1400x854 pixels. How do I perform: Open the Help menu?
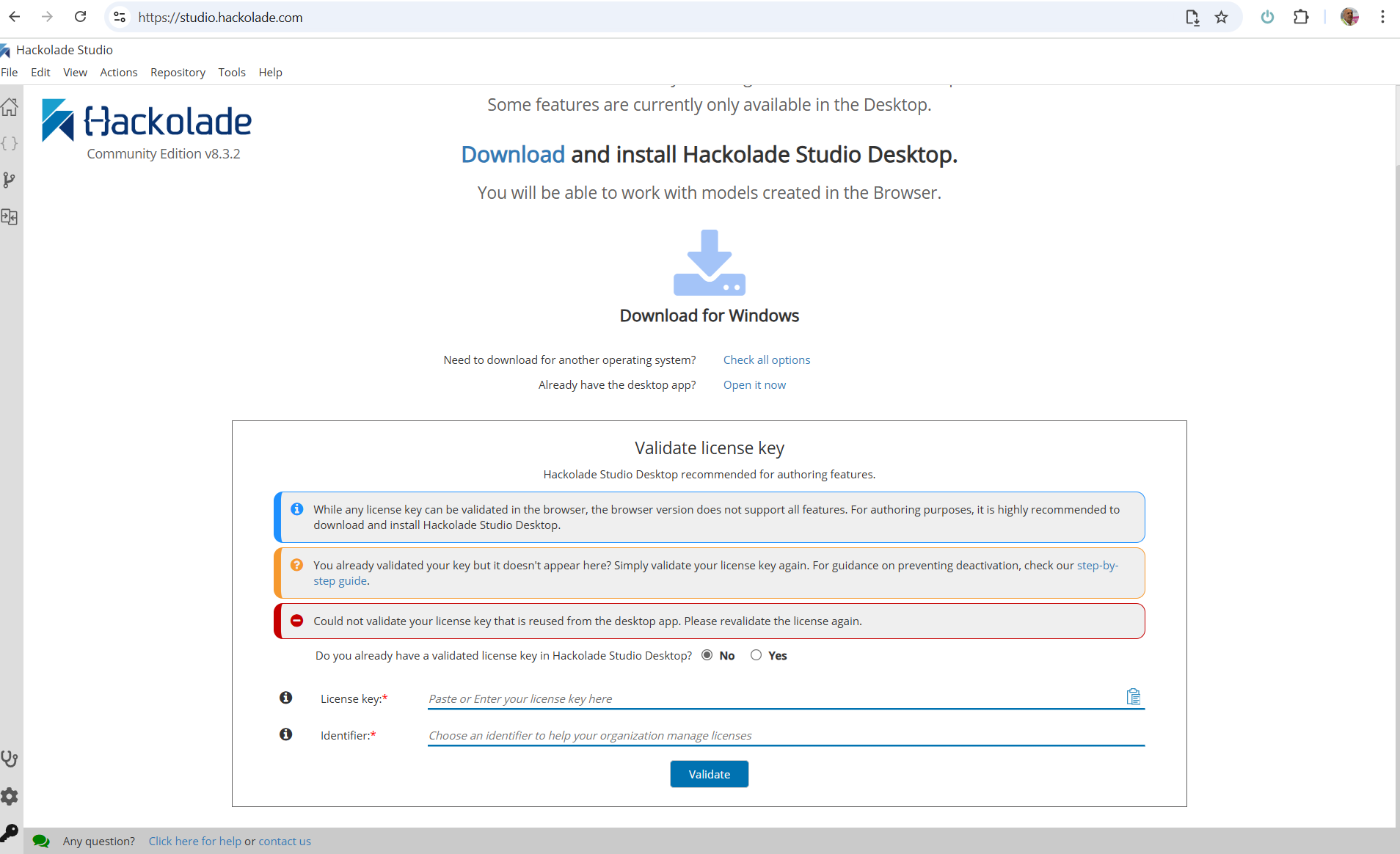coord(270,72)
